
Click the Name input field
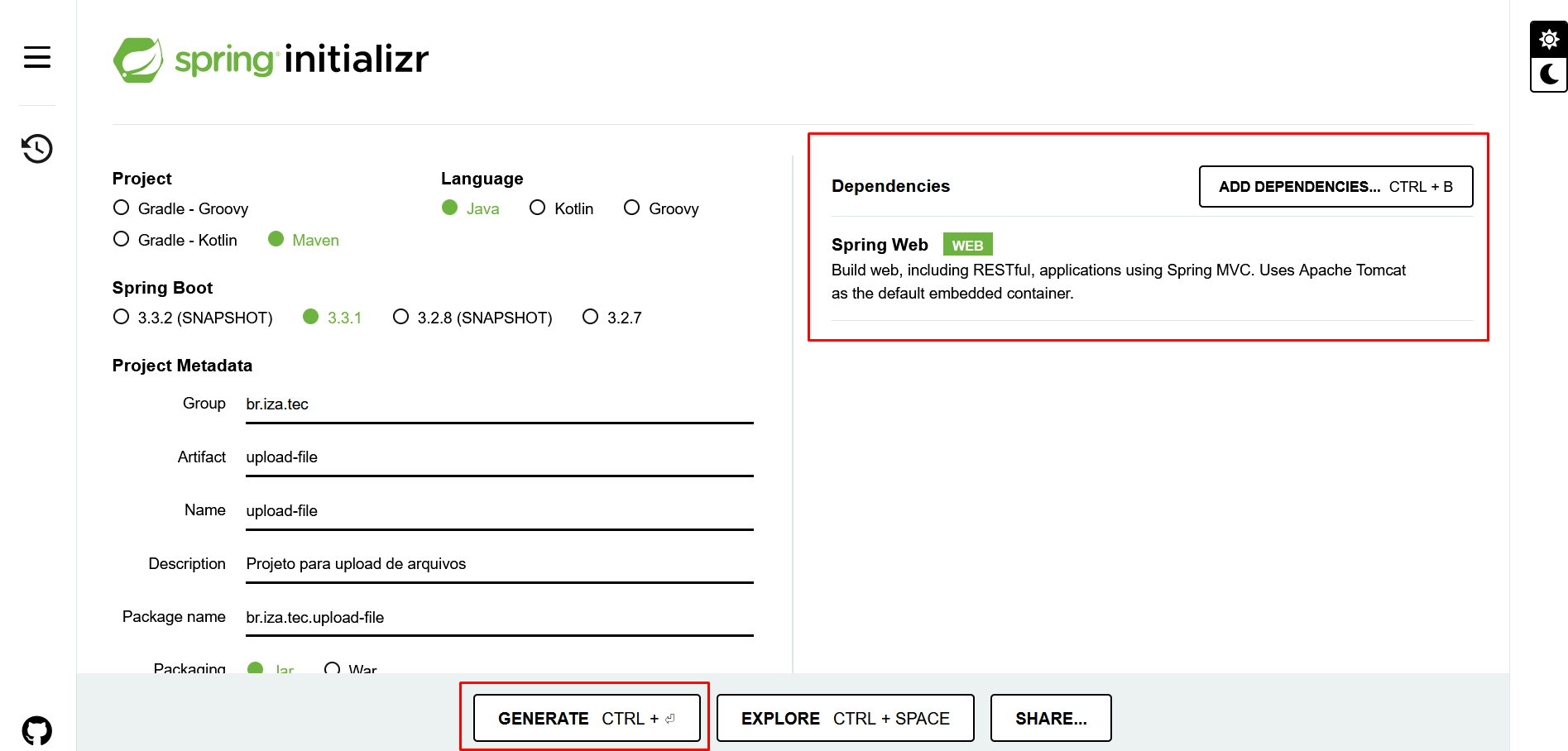click(500, 511)
